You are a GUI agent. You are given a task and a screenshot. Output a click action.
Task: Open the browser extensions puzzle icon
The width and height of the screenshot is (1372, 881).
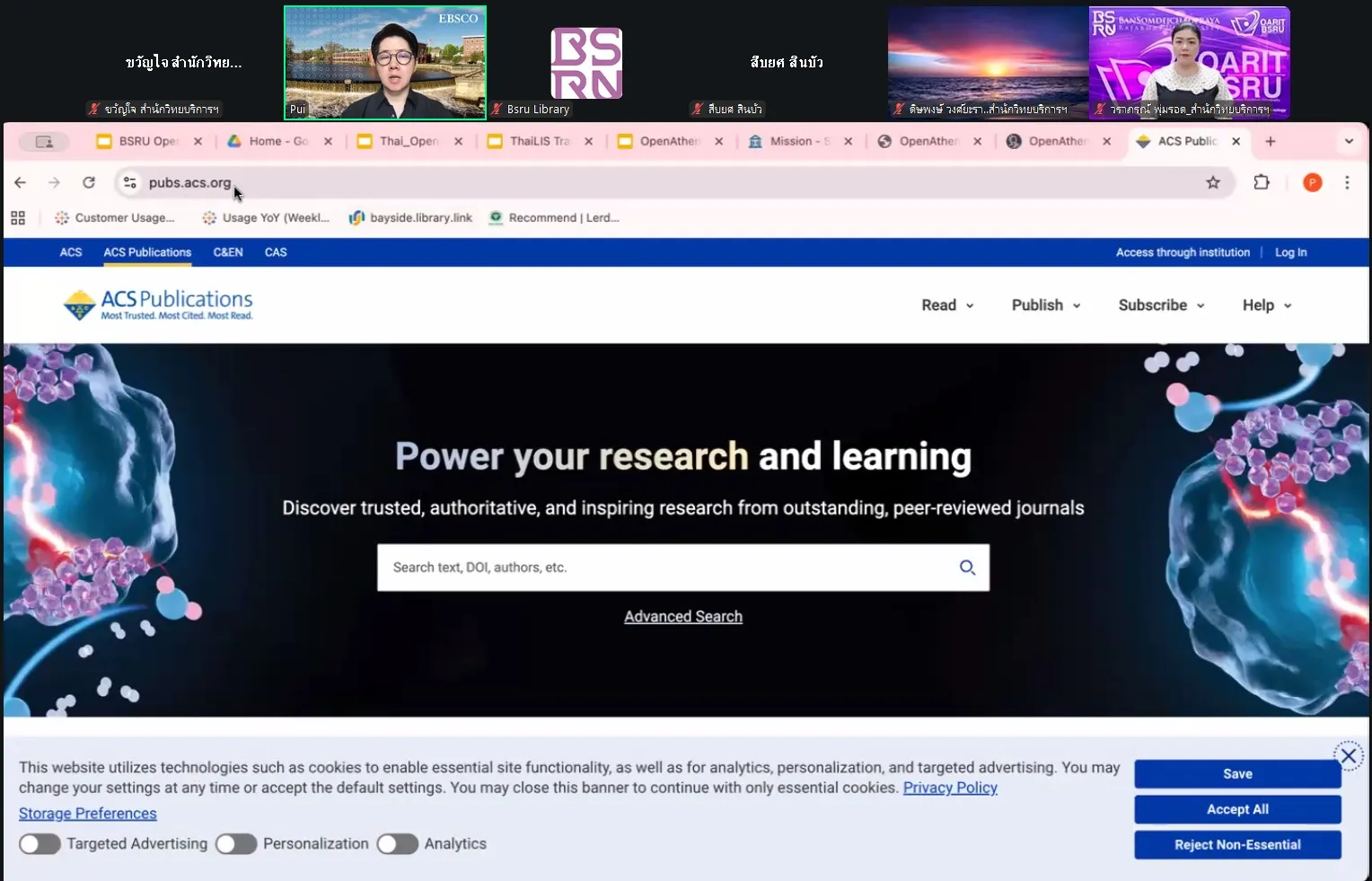pyautogui.click(x=1262, y=183)
